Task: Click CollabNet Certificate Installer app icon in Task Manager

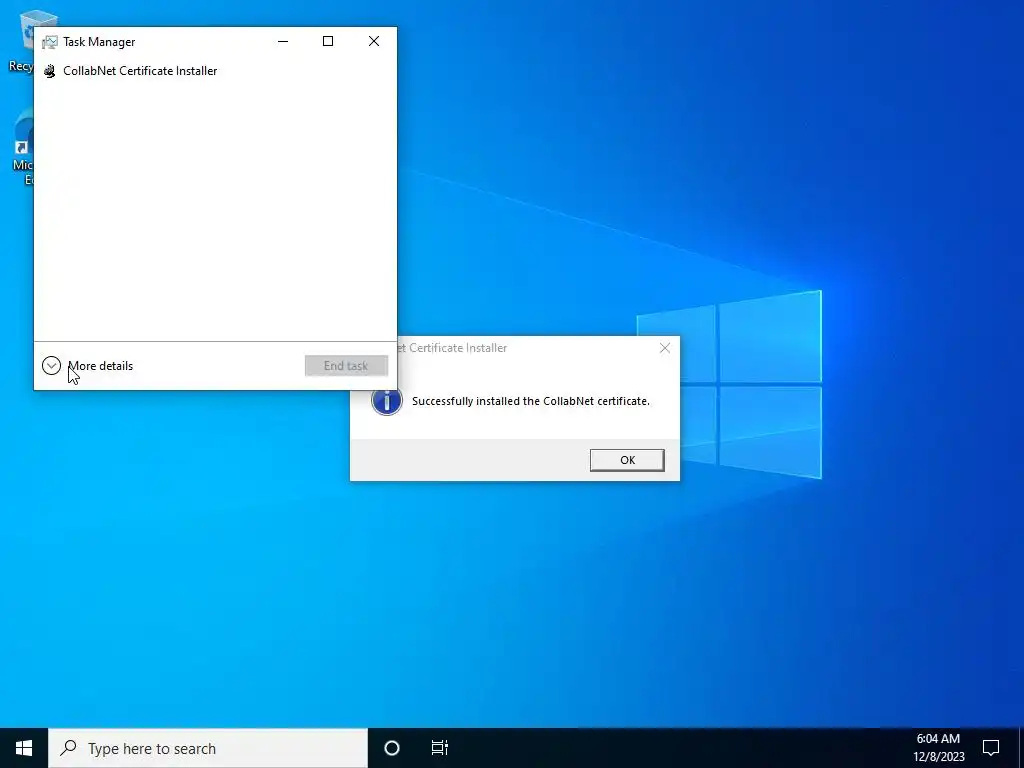Action: [50, 71]
